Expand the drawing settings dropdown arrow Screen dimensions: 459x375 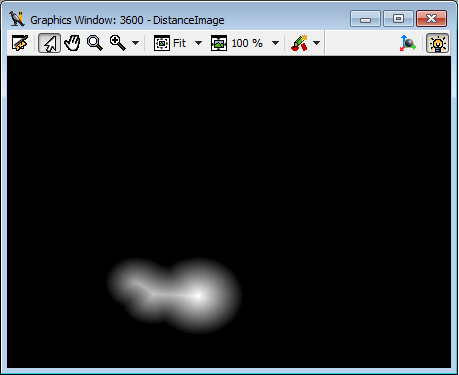[317, 43]
